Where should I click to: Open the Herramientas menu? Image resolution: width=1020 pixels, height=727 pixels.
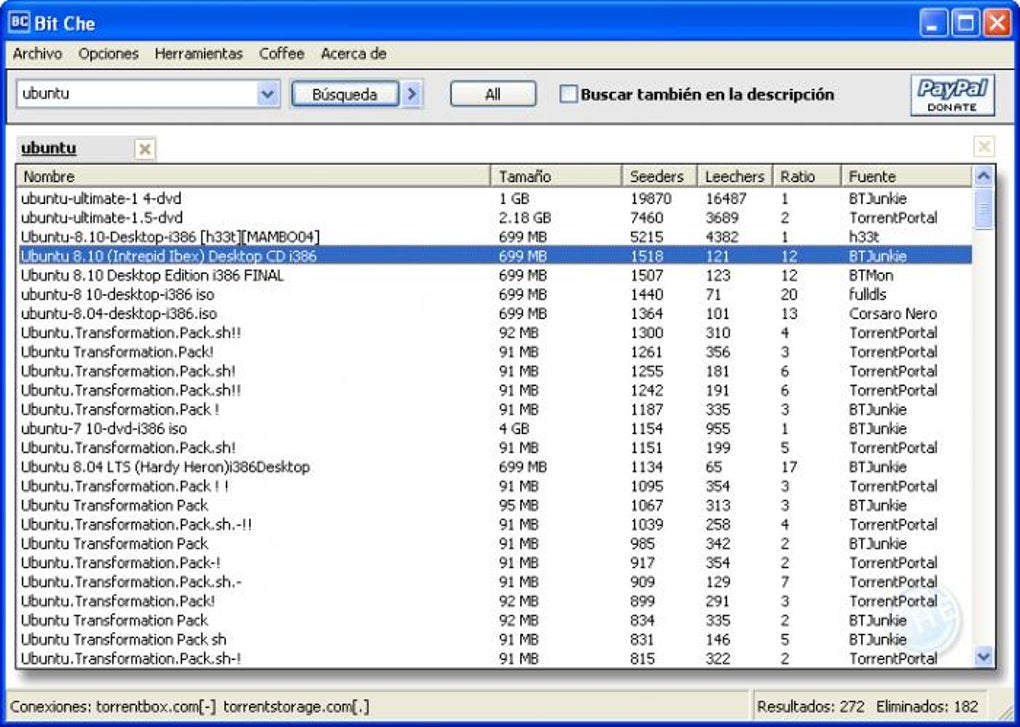click(x=198, y=54)
